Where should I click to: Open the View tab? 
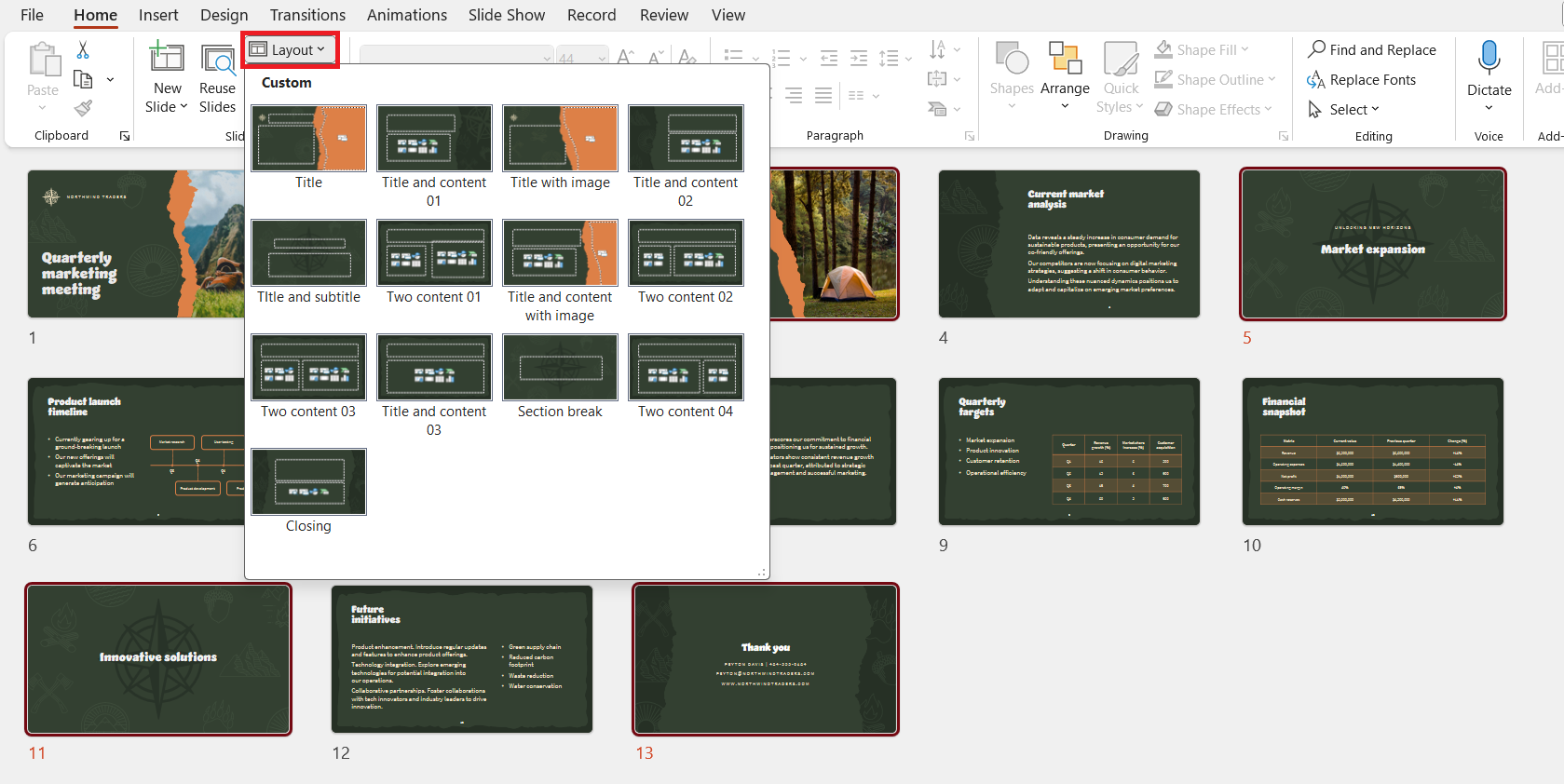point(728,15)
